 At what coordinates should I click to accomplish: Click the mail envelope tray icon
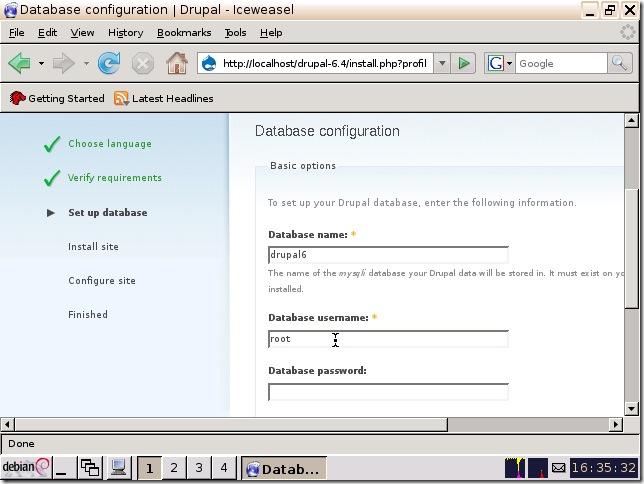558,468
